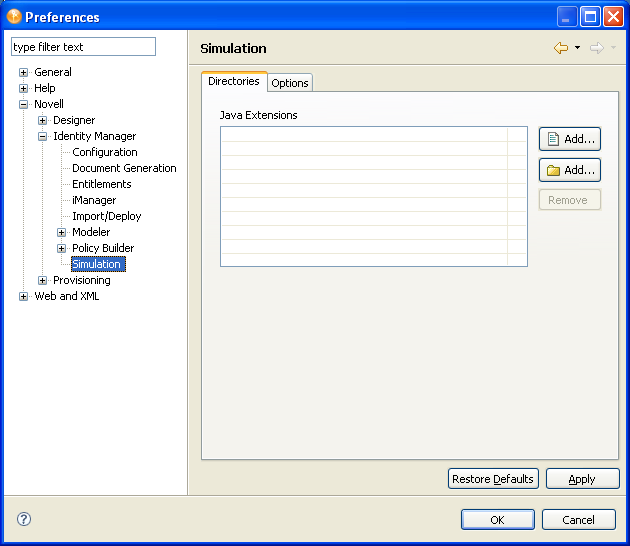630x546 pixels.
Task: Apply the Simulation preferences
Action: tap(583, 479)
